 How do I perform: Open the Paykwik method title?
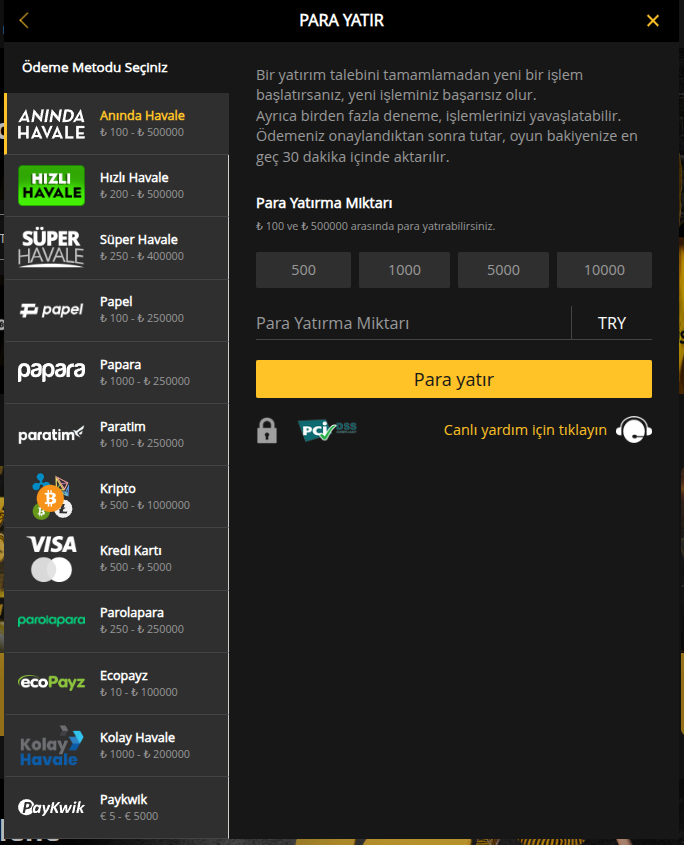point(123,800)
